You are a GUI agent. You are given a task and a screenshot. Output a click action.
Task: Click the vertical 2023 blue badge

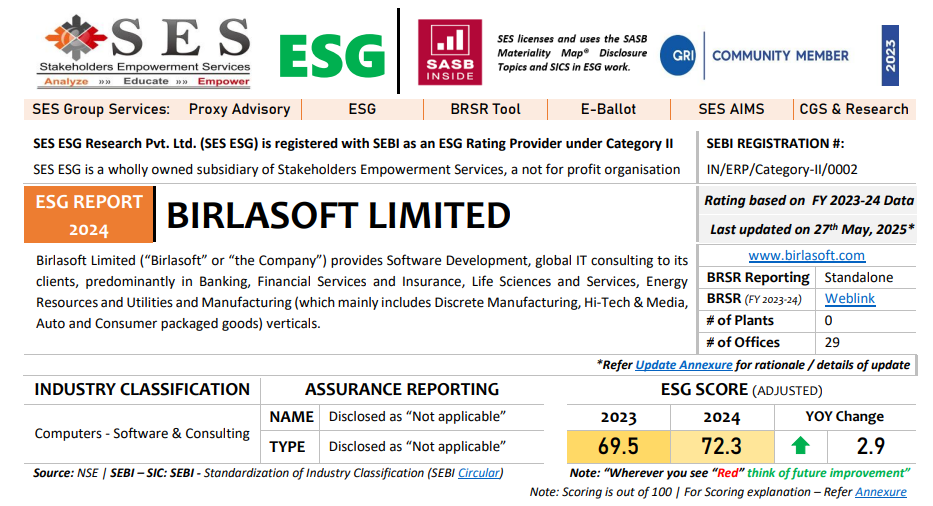(890, 55)
